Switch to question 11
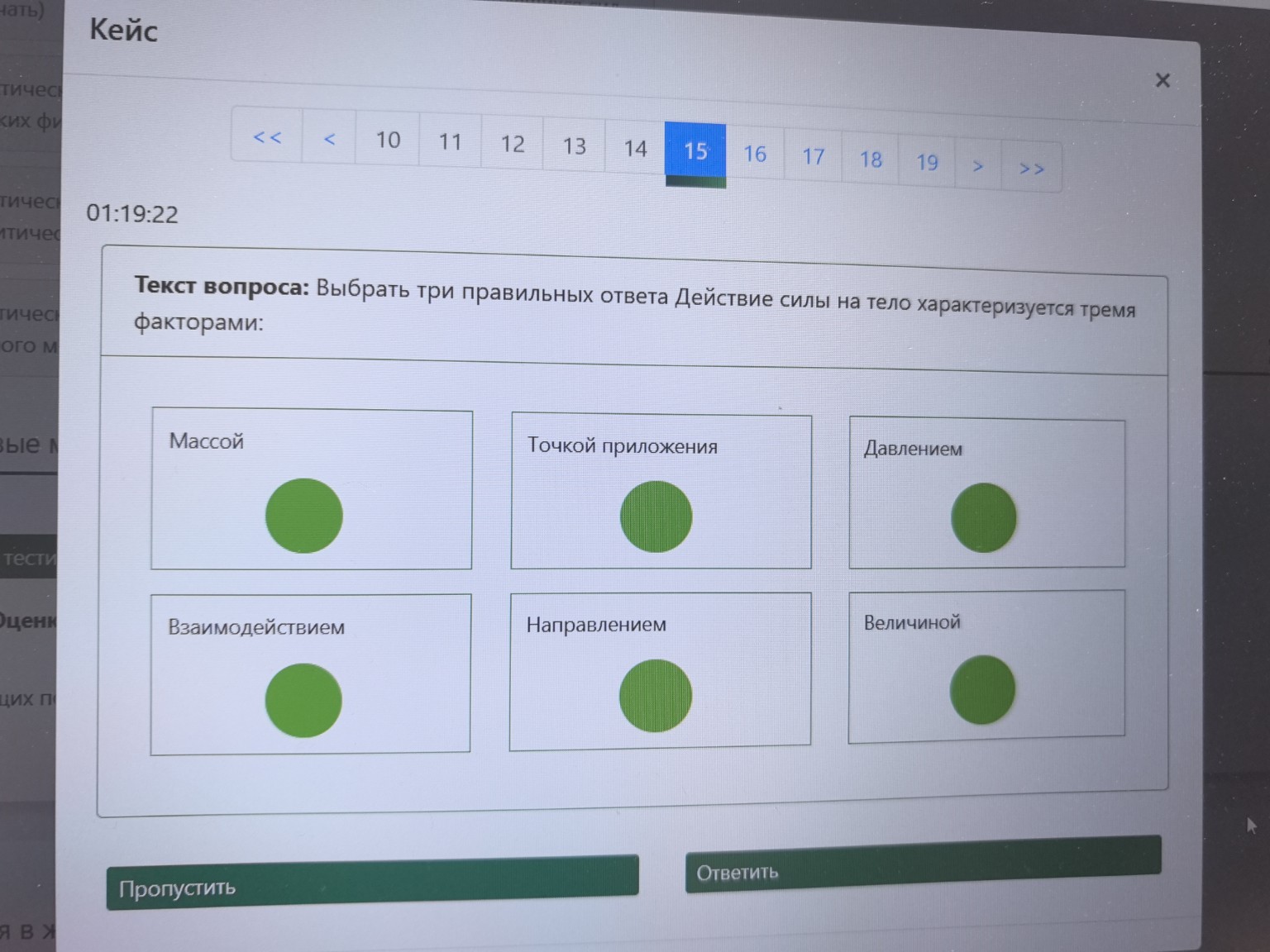This screenshot has width=1270, height=952. pyautogui.click(x=450, y=142)
